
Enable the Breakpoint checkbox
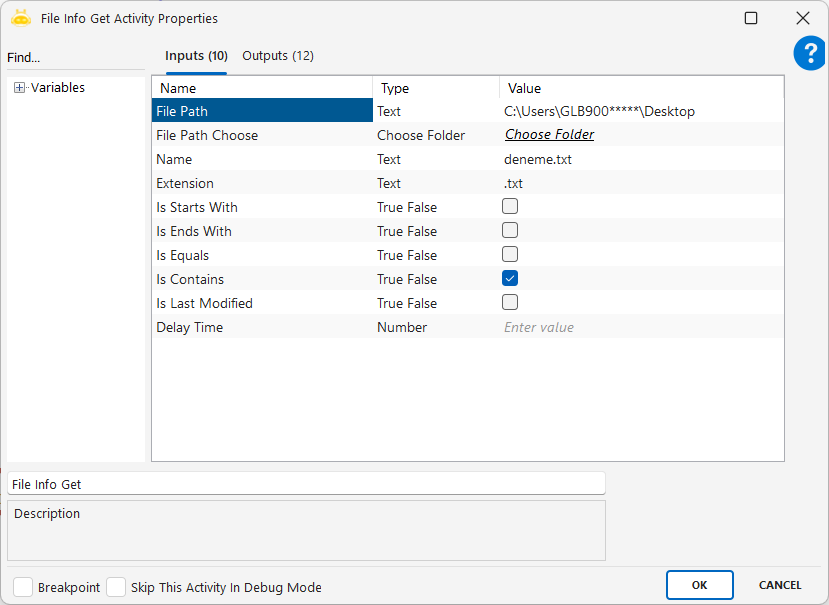23,587
